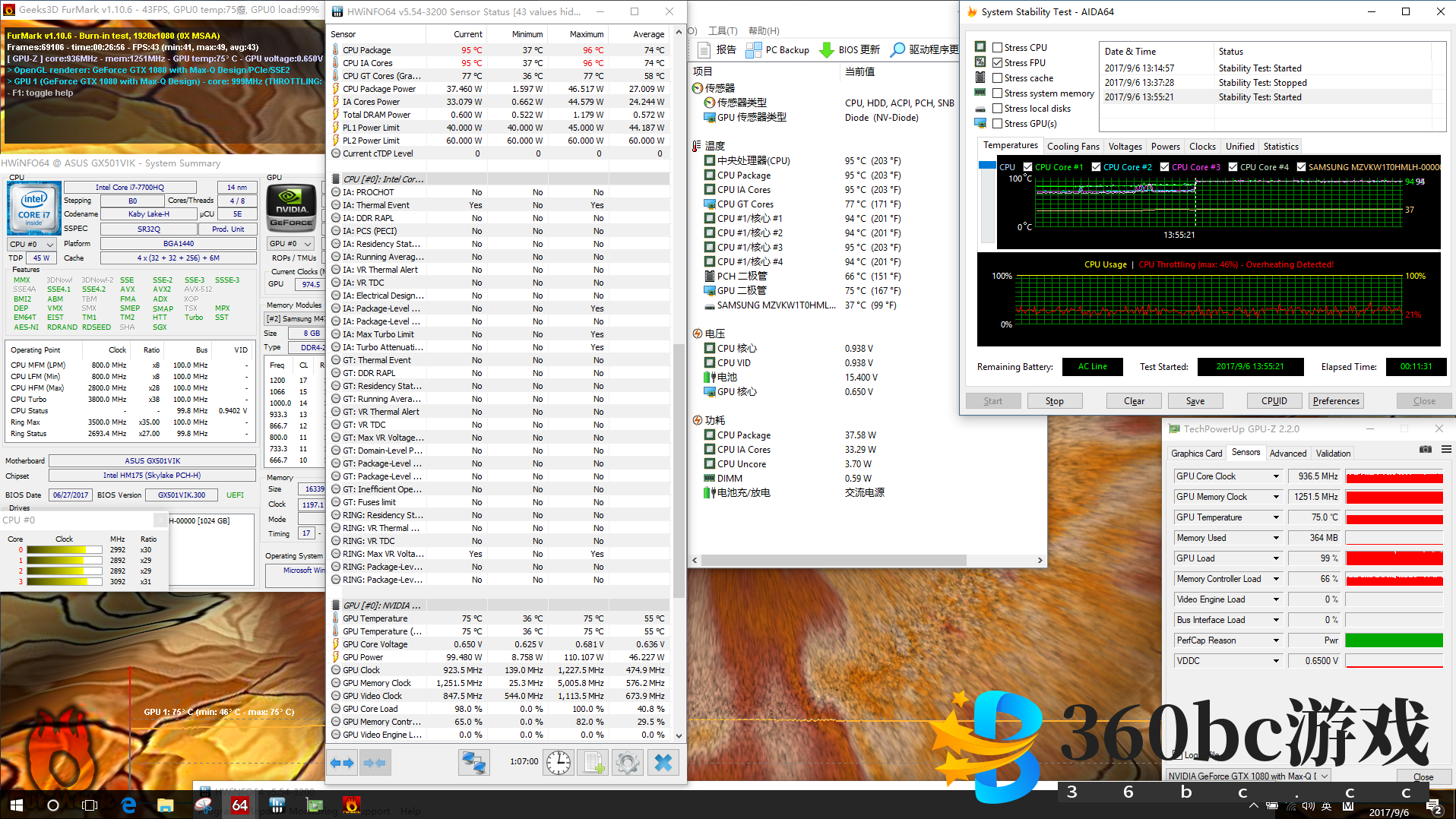Screen dimensions: 1456x819
Task: Toggle the CPU Core #1 graph checkbox
Action: pos(1028,167)
